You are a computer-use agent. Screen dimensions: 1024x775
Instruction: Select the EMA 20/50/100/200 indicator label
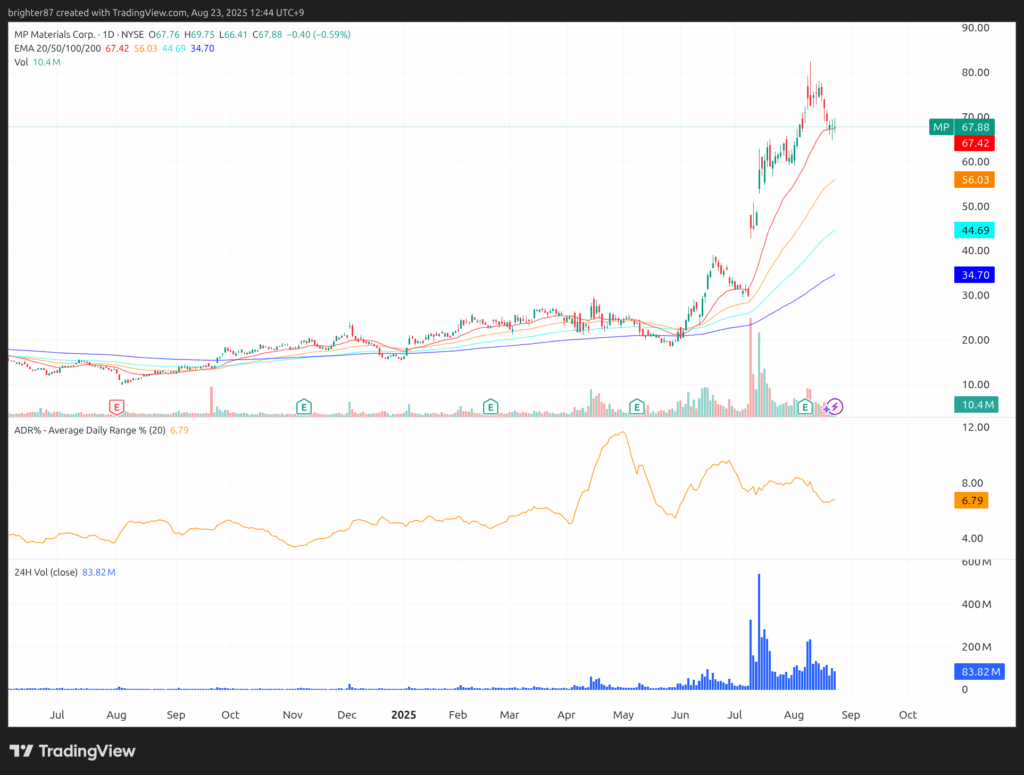pos(57,48)
